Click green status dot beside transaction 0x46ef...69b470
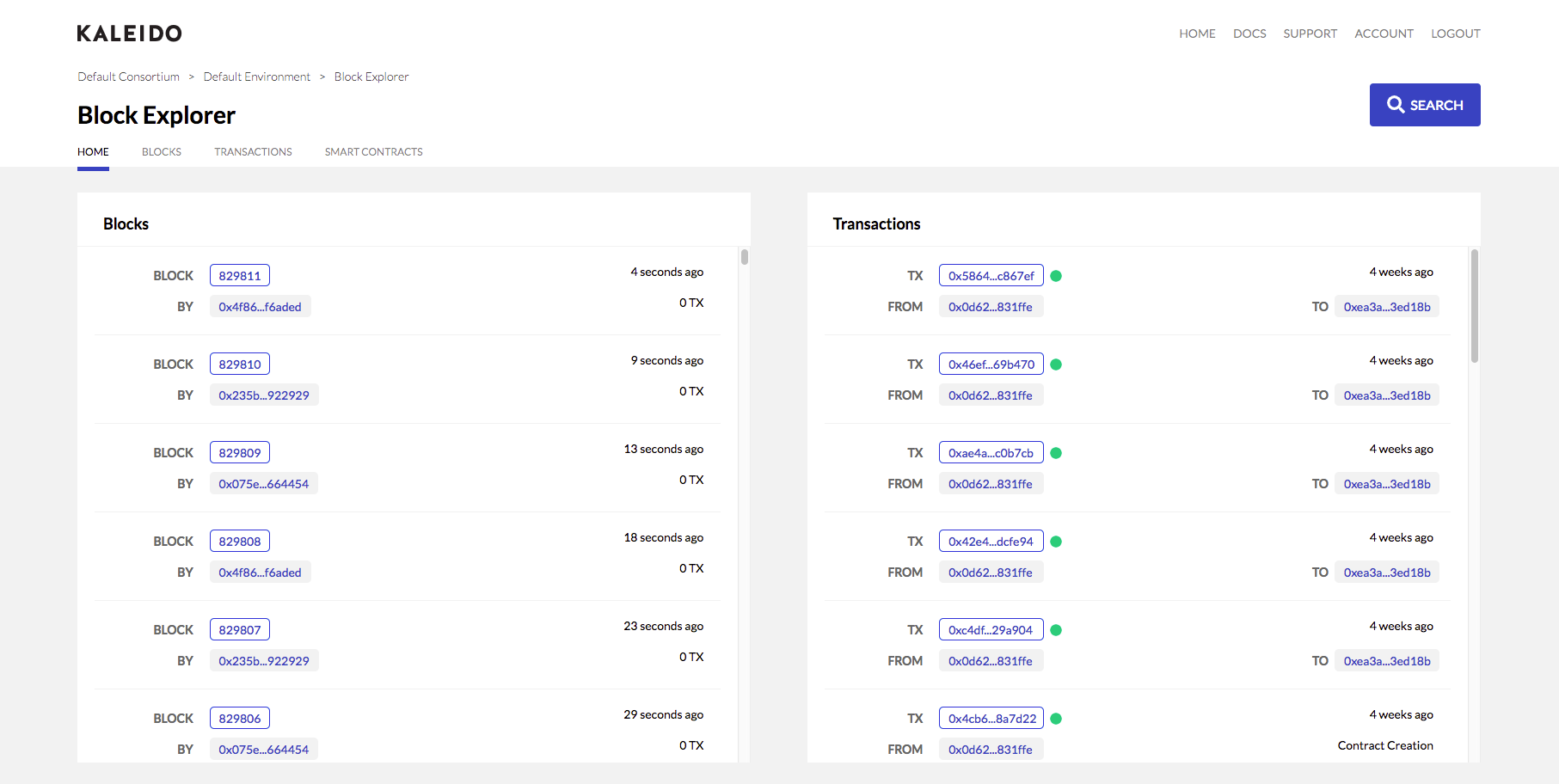Viewport: 1559px width, 784px height. click(1056, 364)
